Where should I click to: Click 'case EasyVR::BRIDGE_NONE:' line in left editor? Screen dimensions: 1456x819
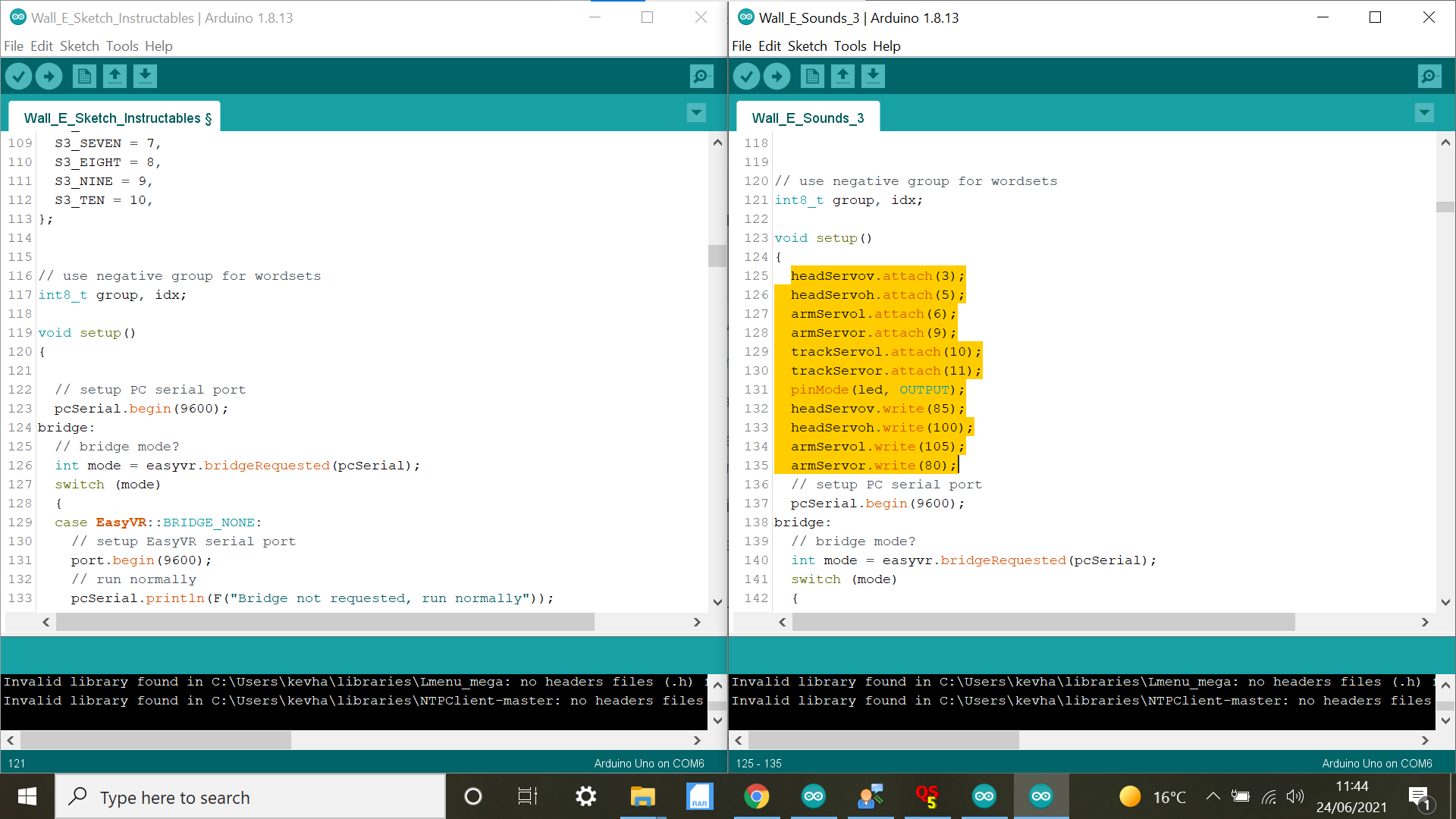click(158, 522)
